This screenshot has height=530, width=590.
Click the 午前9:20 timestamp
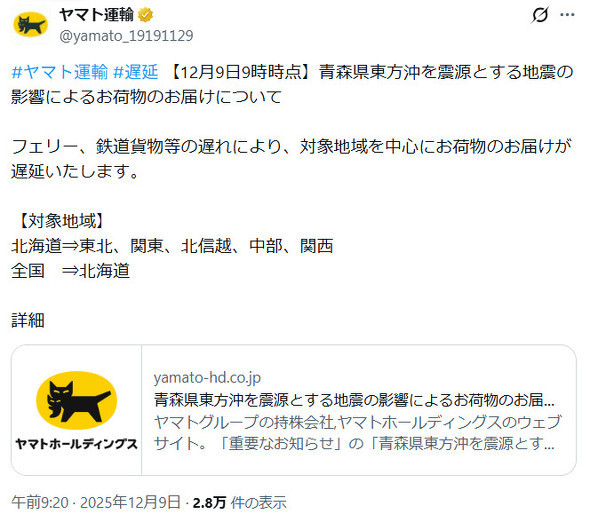tap(40, 503)
